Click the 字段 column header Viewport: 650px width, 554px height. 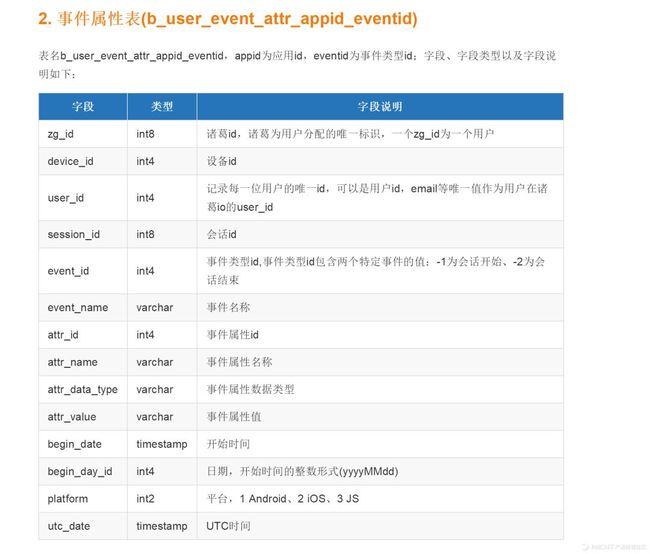[83, 107]
